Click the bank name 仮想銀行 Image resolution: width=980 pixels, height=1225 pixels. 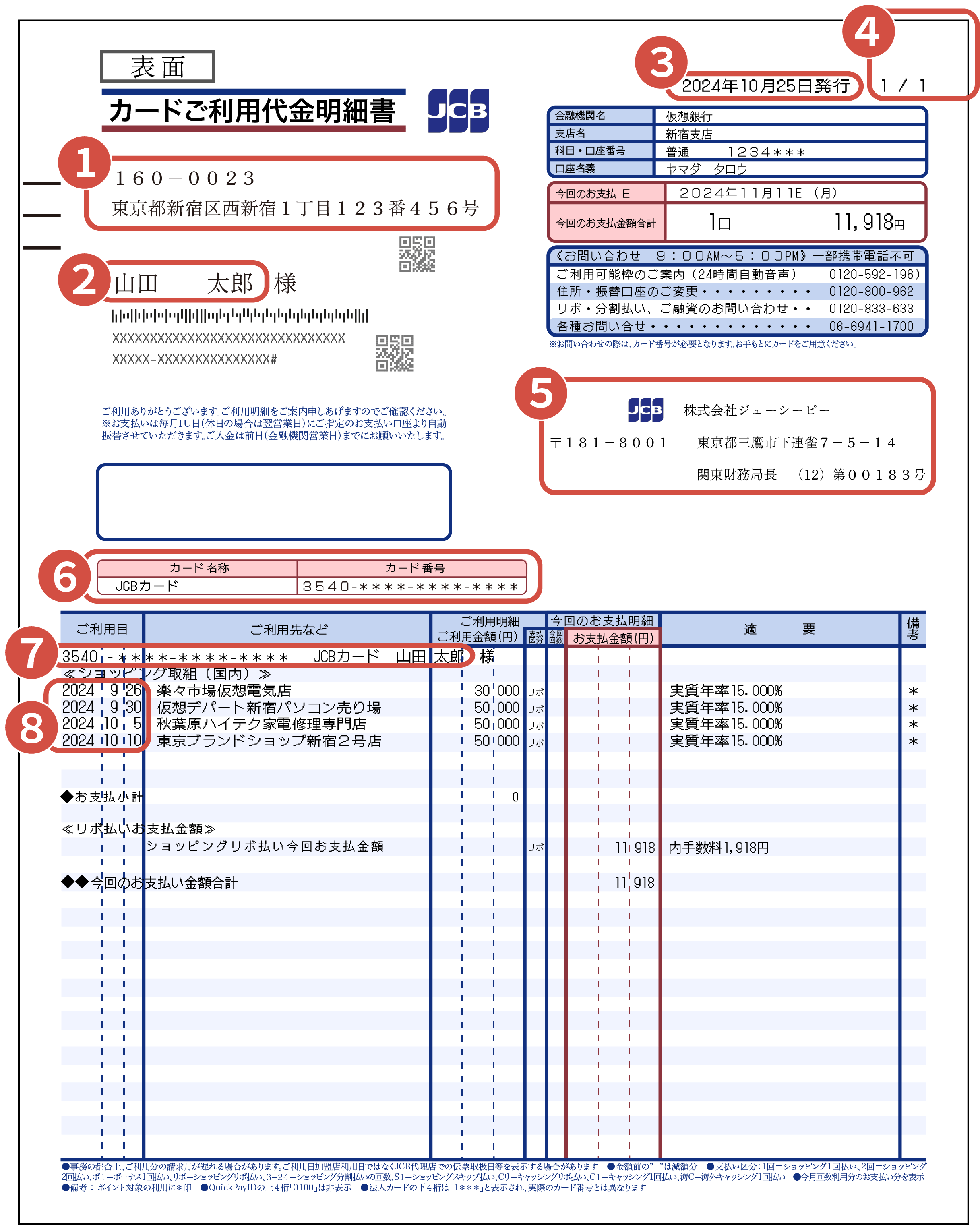coord(689,116)
